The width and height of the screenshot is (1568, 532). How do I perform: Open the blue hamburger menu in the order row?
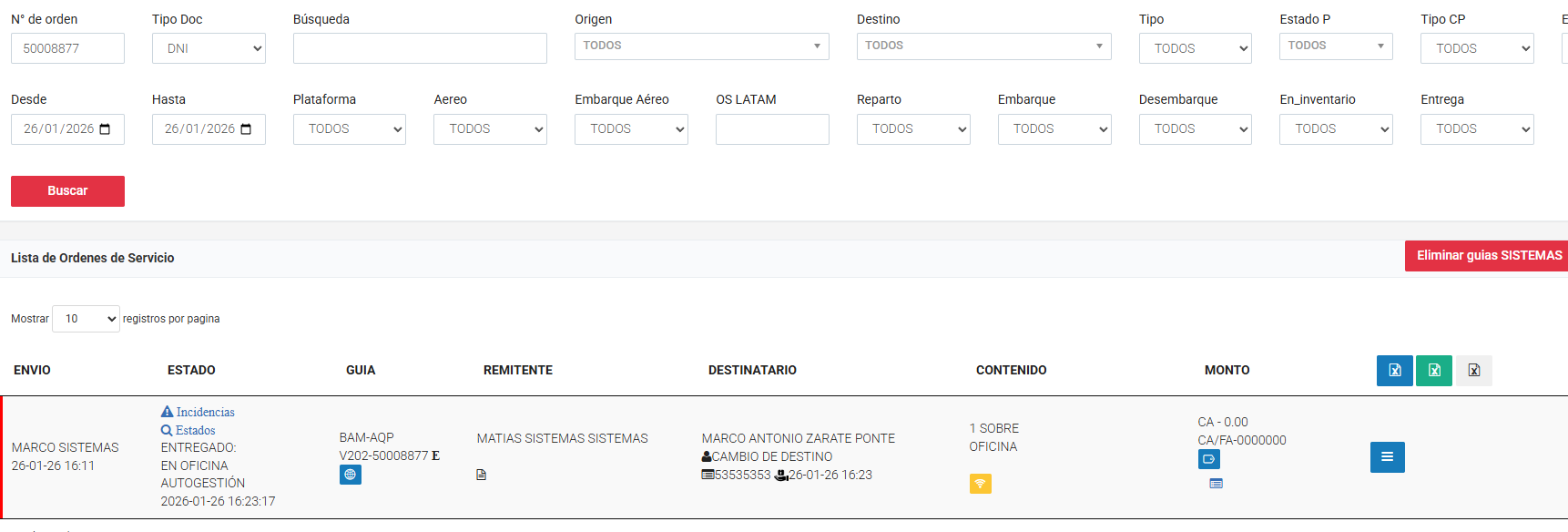1387,457
